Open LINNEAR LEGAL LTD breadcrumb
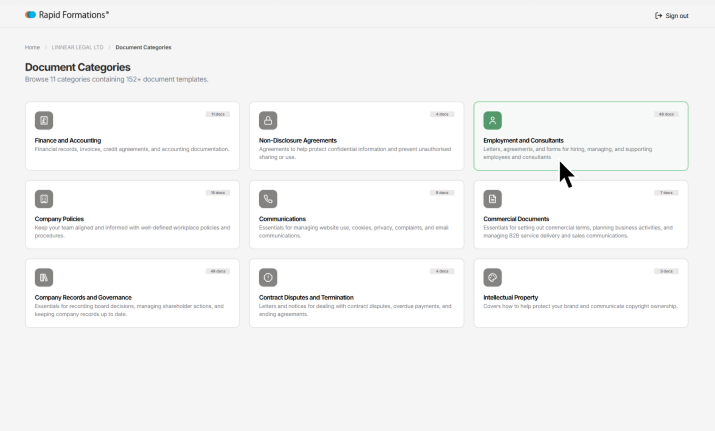 pyautogui.click(x=78, y=47)
